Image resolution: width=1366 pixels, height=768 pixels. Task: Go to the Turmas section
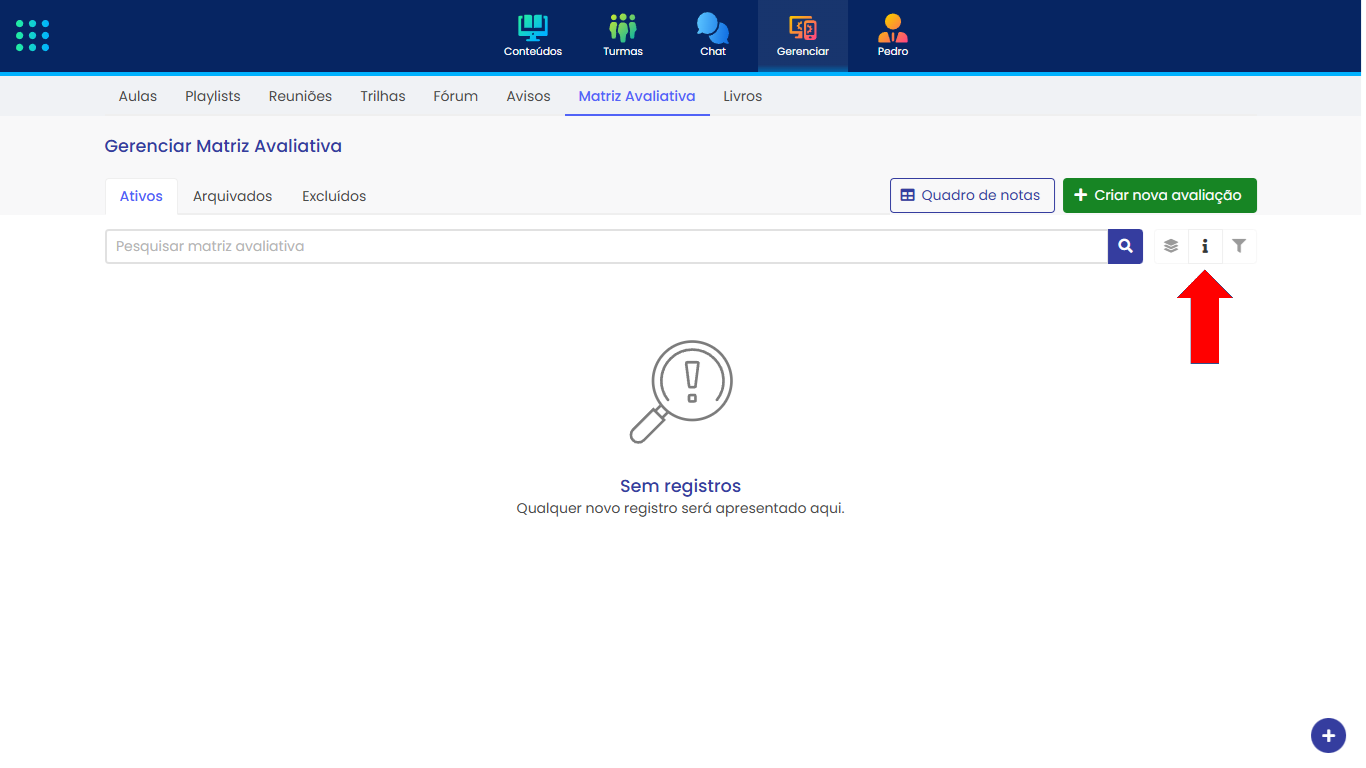[623, 36]
